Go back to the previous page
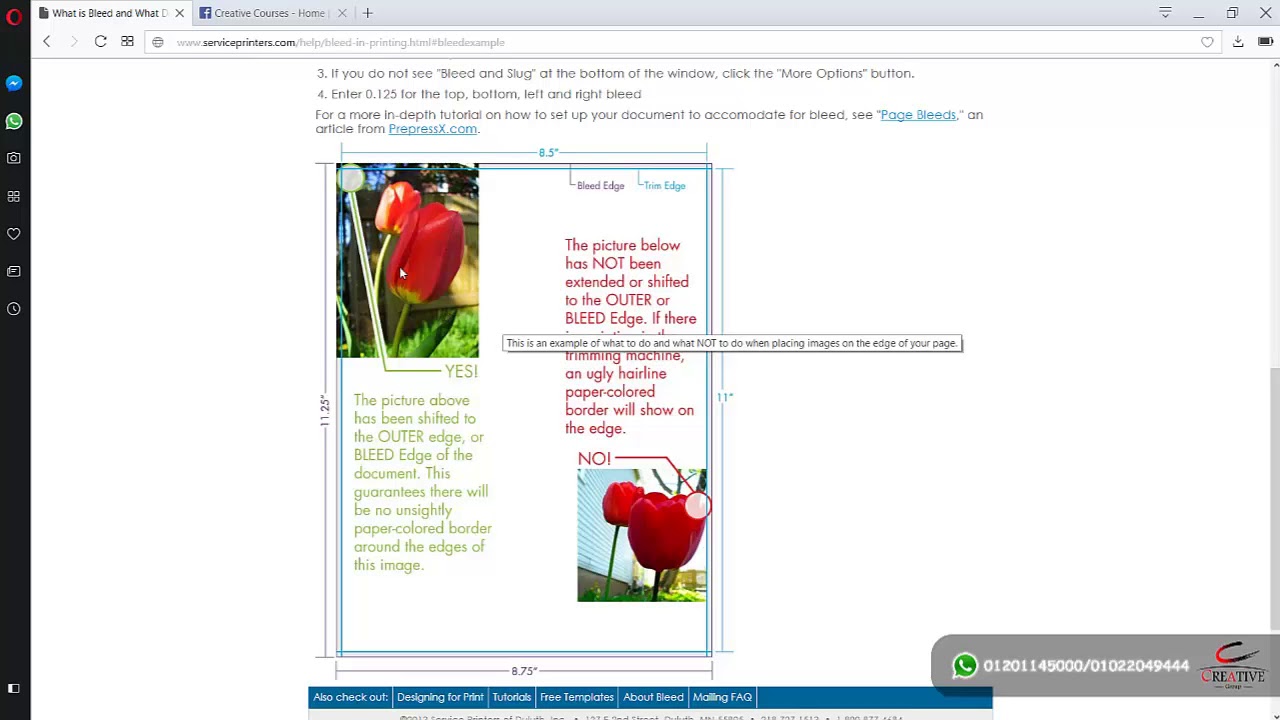1280x720 pixels. point(46,42)
